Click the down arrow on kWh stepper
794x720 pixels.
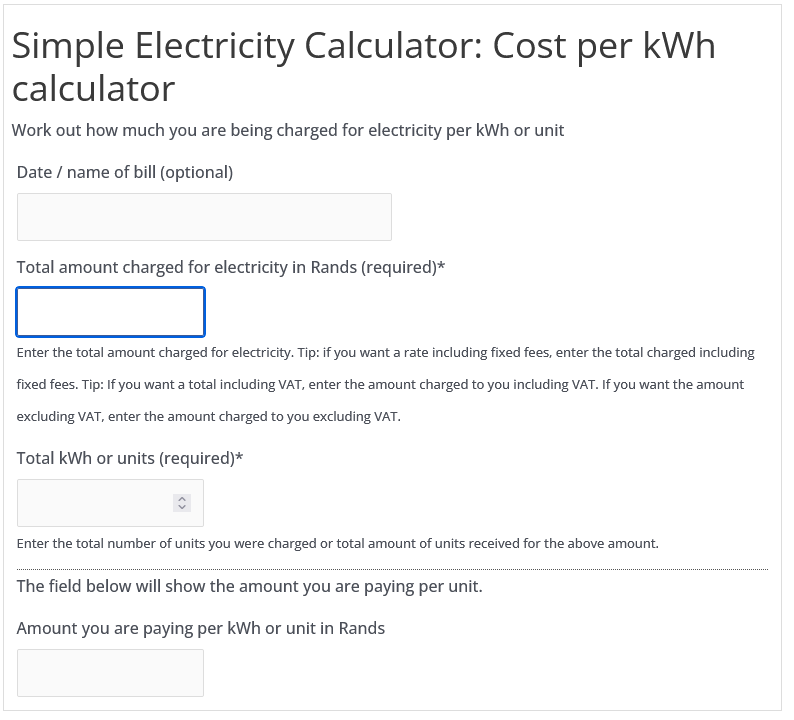pos(181,508)
